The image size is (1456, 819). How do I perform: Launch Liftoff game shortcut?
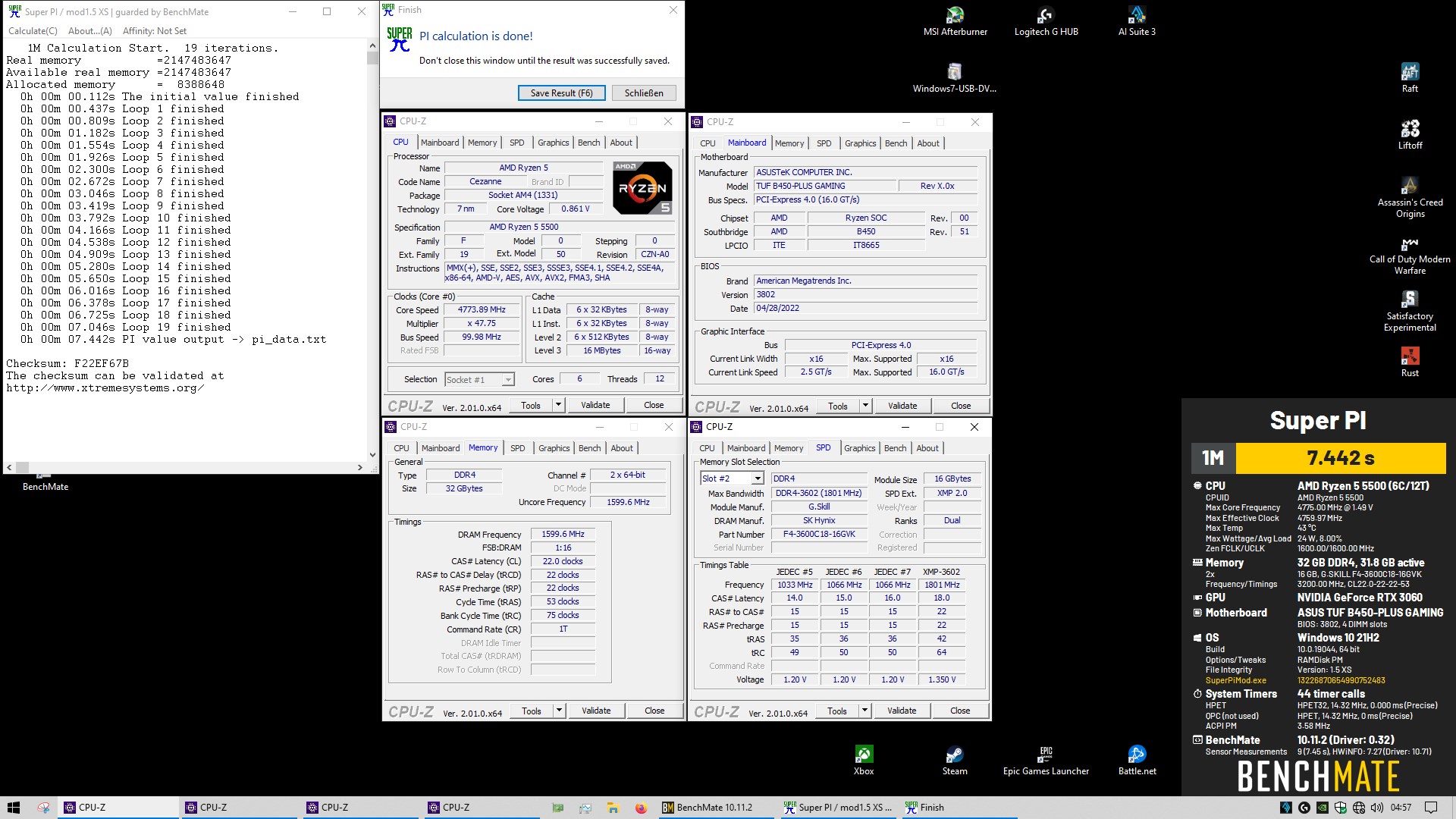1410,135
